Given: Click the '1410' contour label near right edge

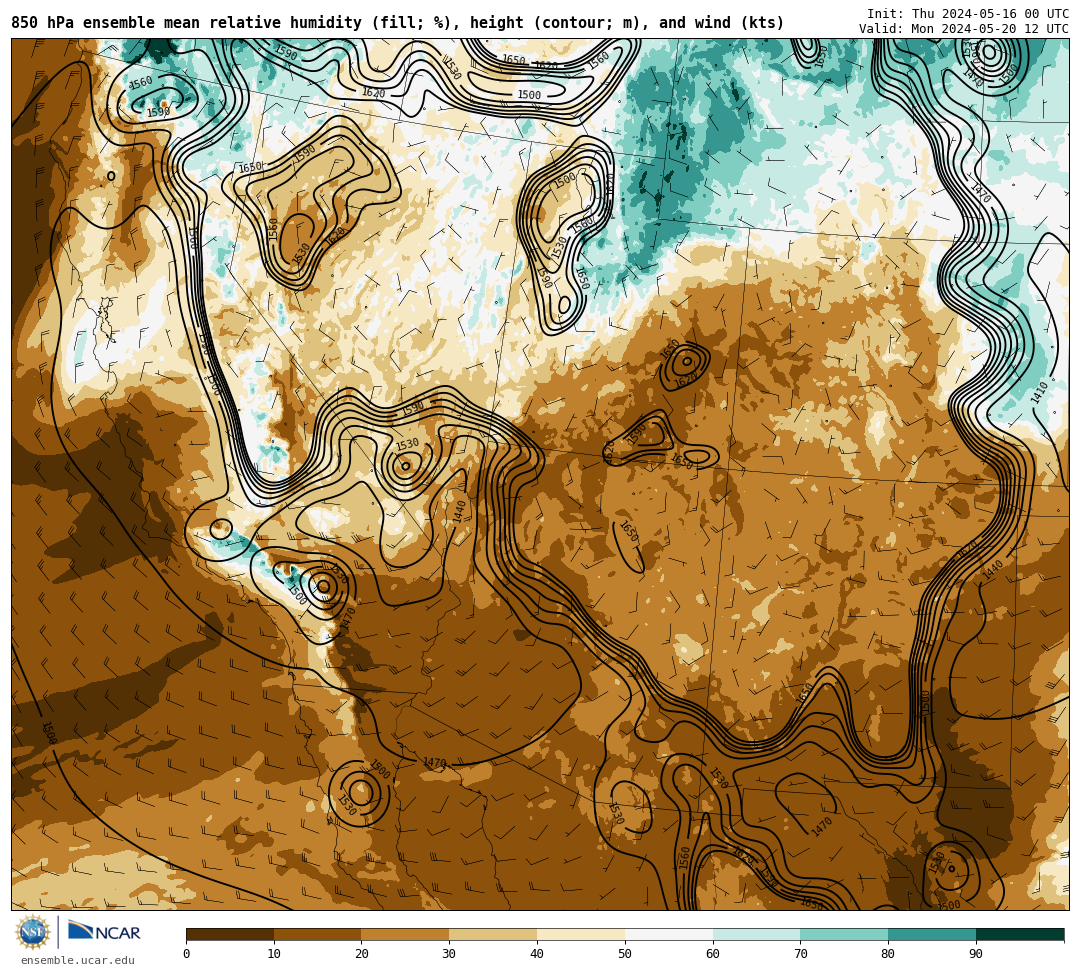Looking at the screenshot, I should (x=1039, y=393).
